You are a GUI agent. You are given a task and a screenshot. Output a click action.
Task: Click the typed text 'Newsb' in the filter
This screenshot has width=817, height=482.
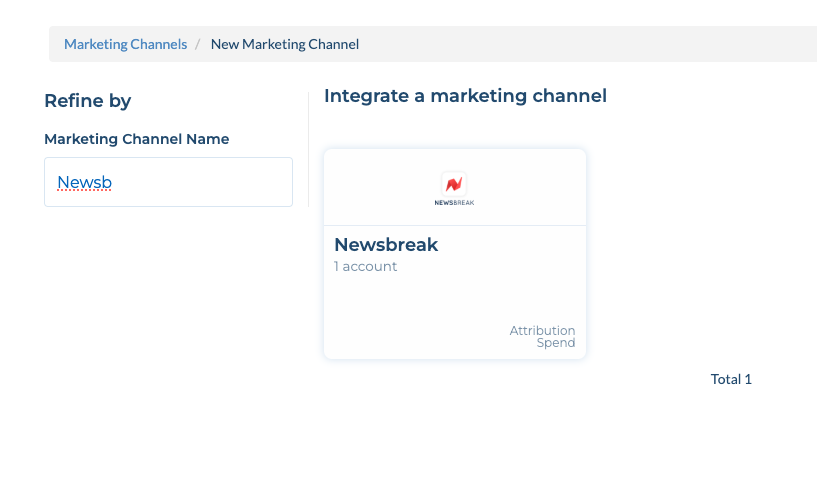(x=84, y=182)
